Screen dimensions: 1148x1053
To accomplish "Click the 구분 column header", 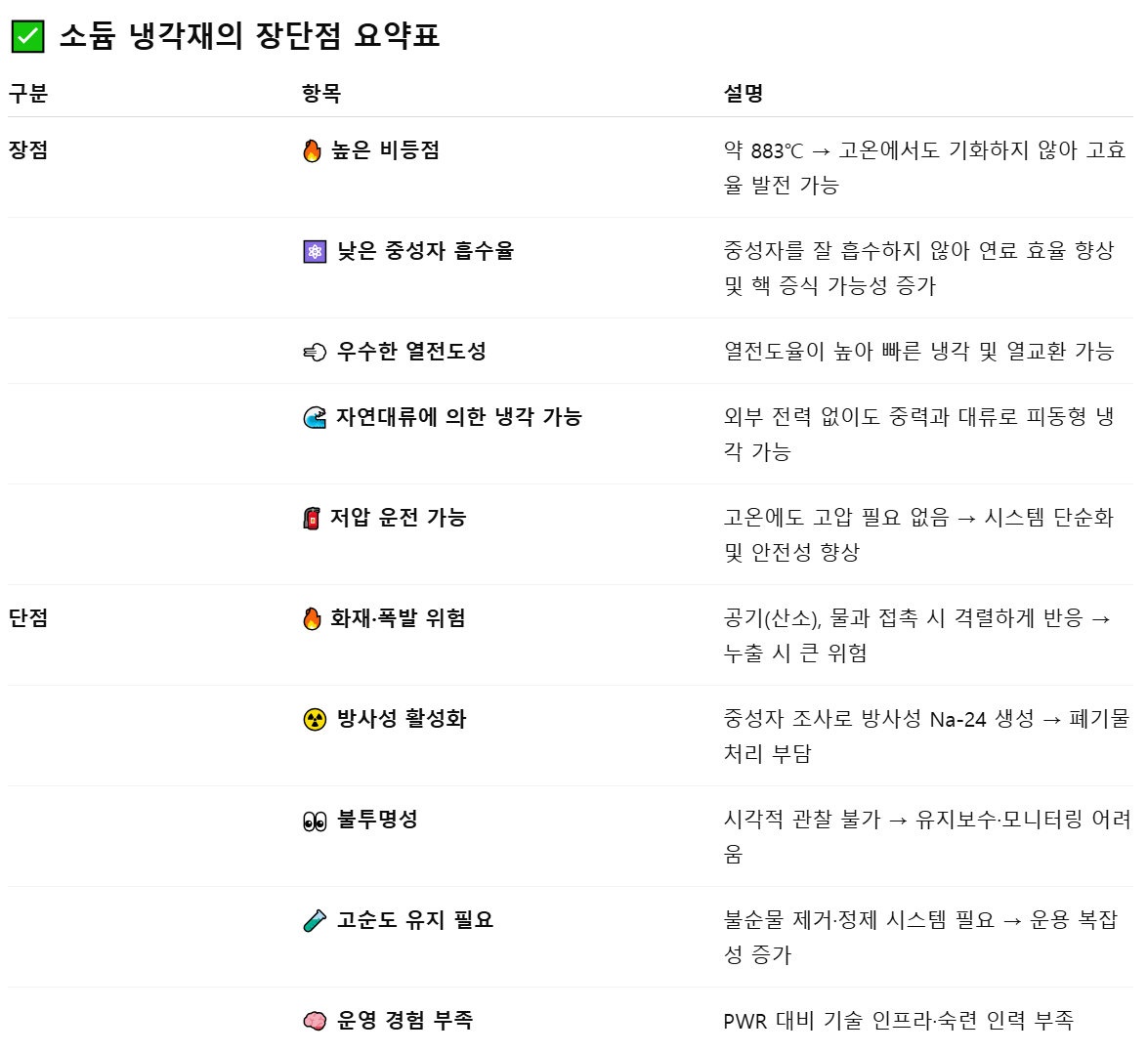I will (x=27, y=94).
